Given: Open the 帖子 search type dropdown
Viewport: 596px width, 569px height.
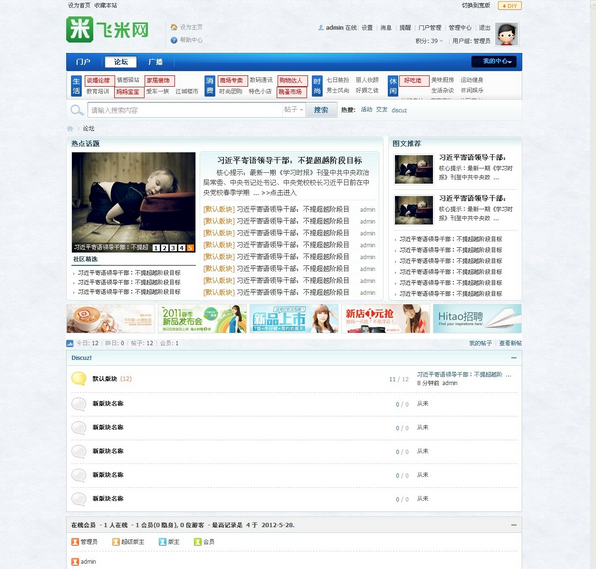Looking at the screenshot, I should [x=293, y=110].
